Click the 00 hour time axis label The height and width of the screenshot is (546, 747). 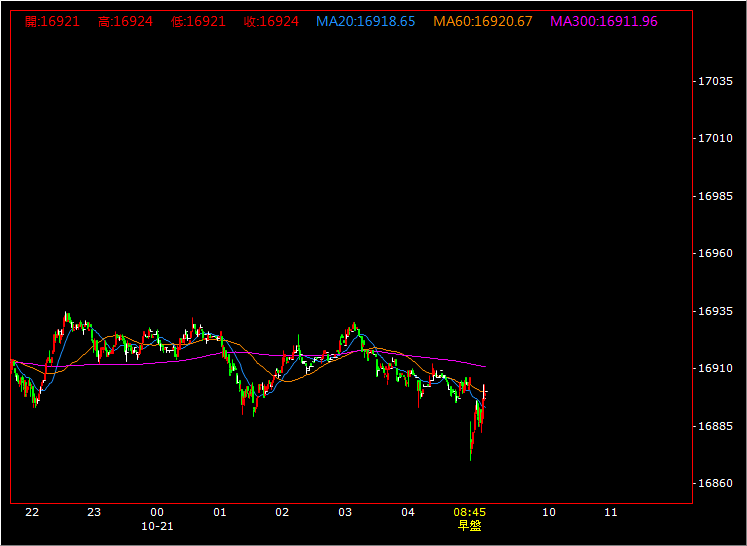click(x=157, y=512)
